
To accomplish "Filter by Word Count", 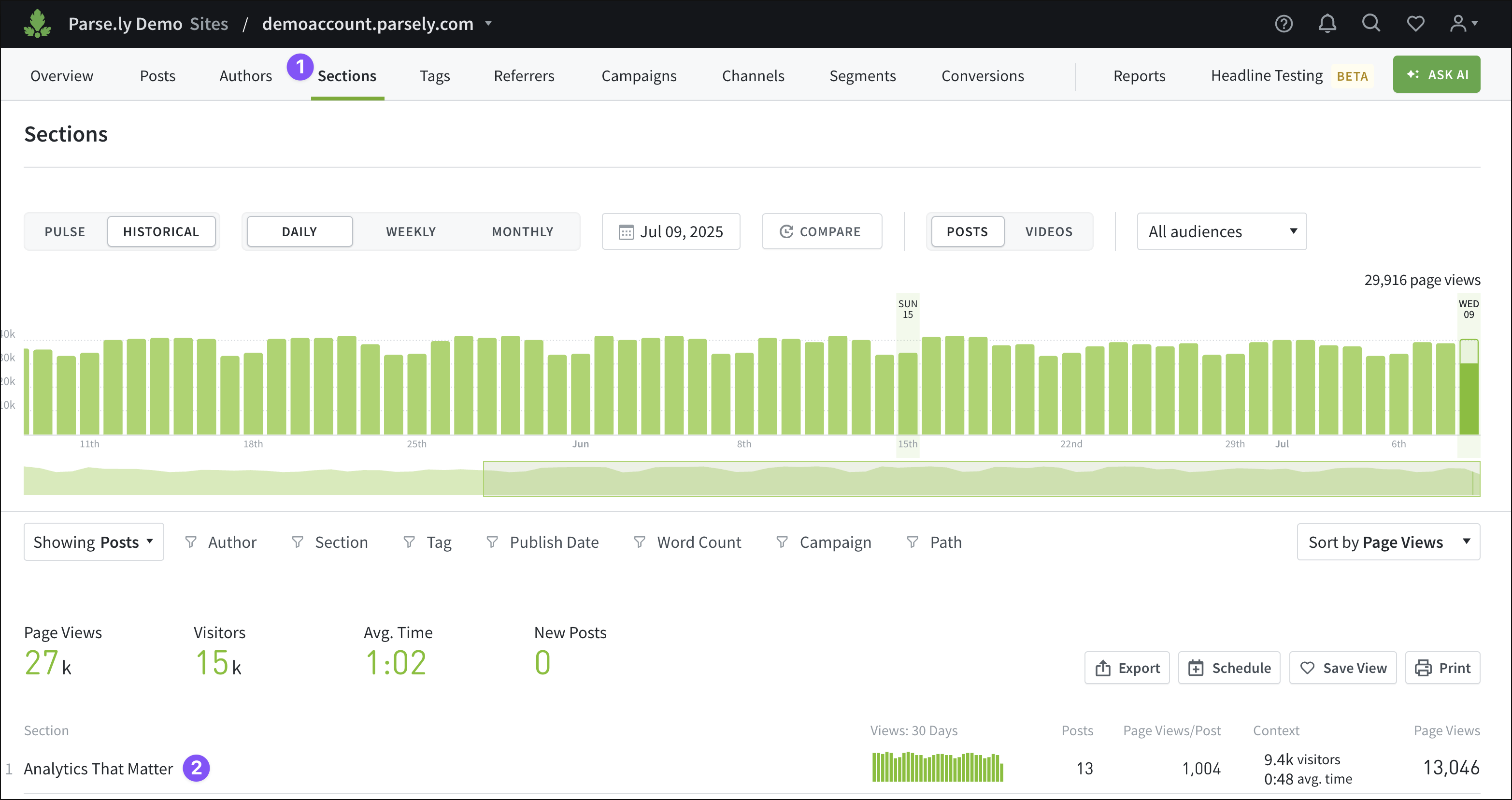I will click(687, 542).
